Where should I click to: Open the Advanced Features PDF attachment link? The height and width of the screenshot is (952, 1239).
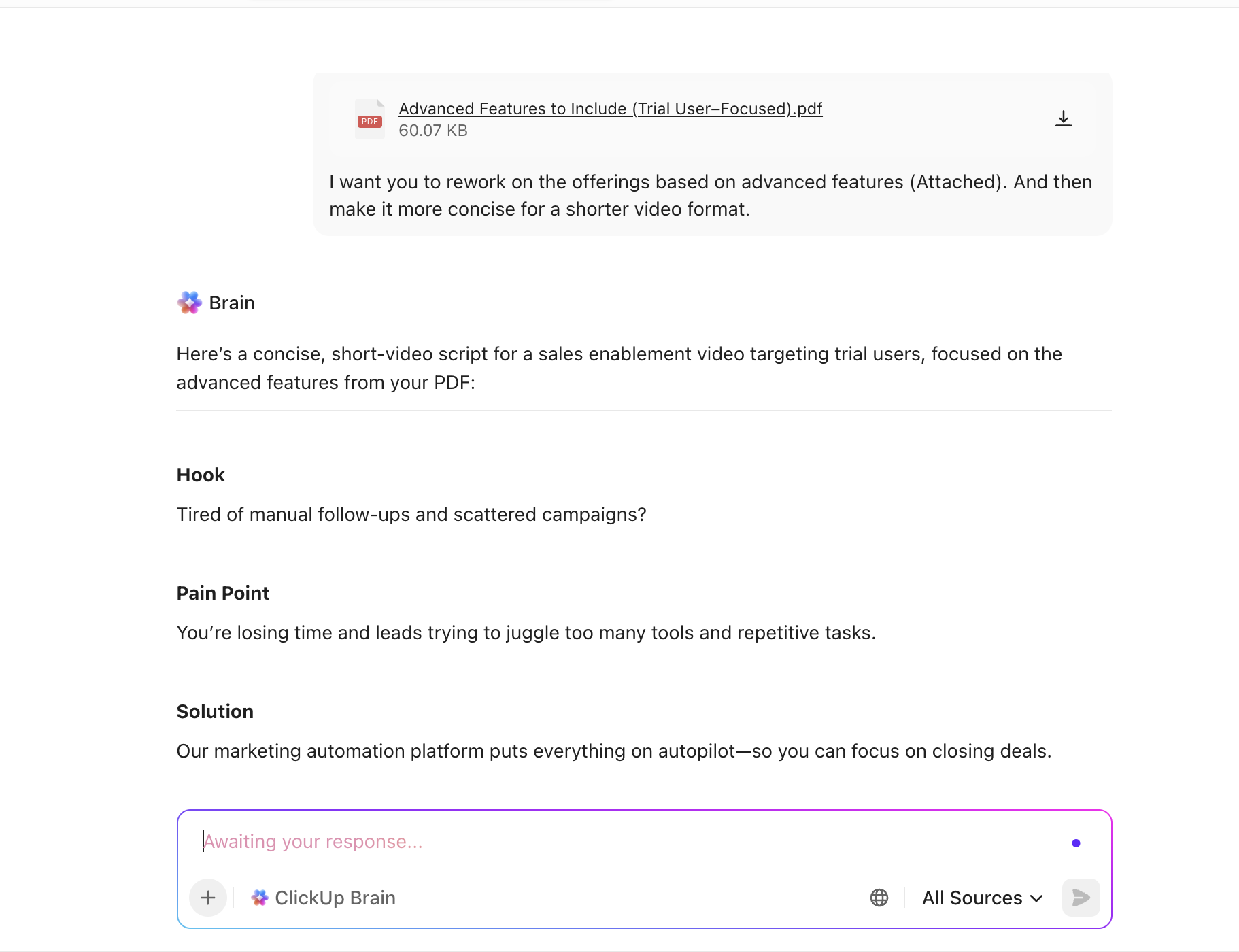[610, 108]
